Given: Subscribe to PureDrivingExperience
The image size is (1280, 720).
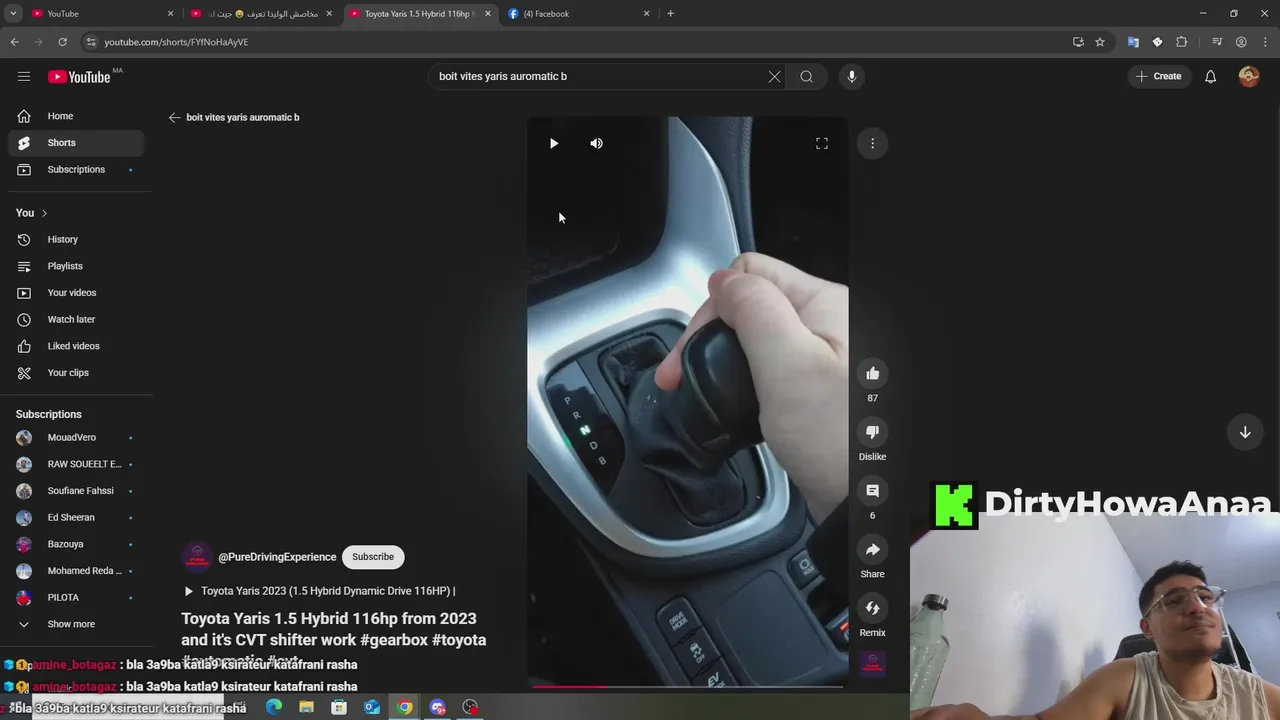Looking at the screenshot, I should pos(373,557).
